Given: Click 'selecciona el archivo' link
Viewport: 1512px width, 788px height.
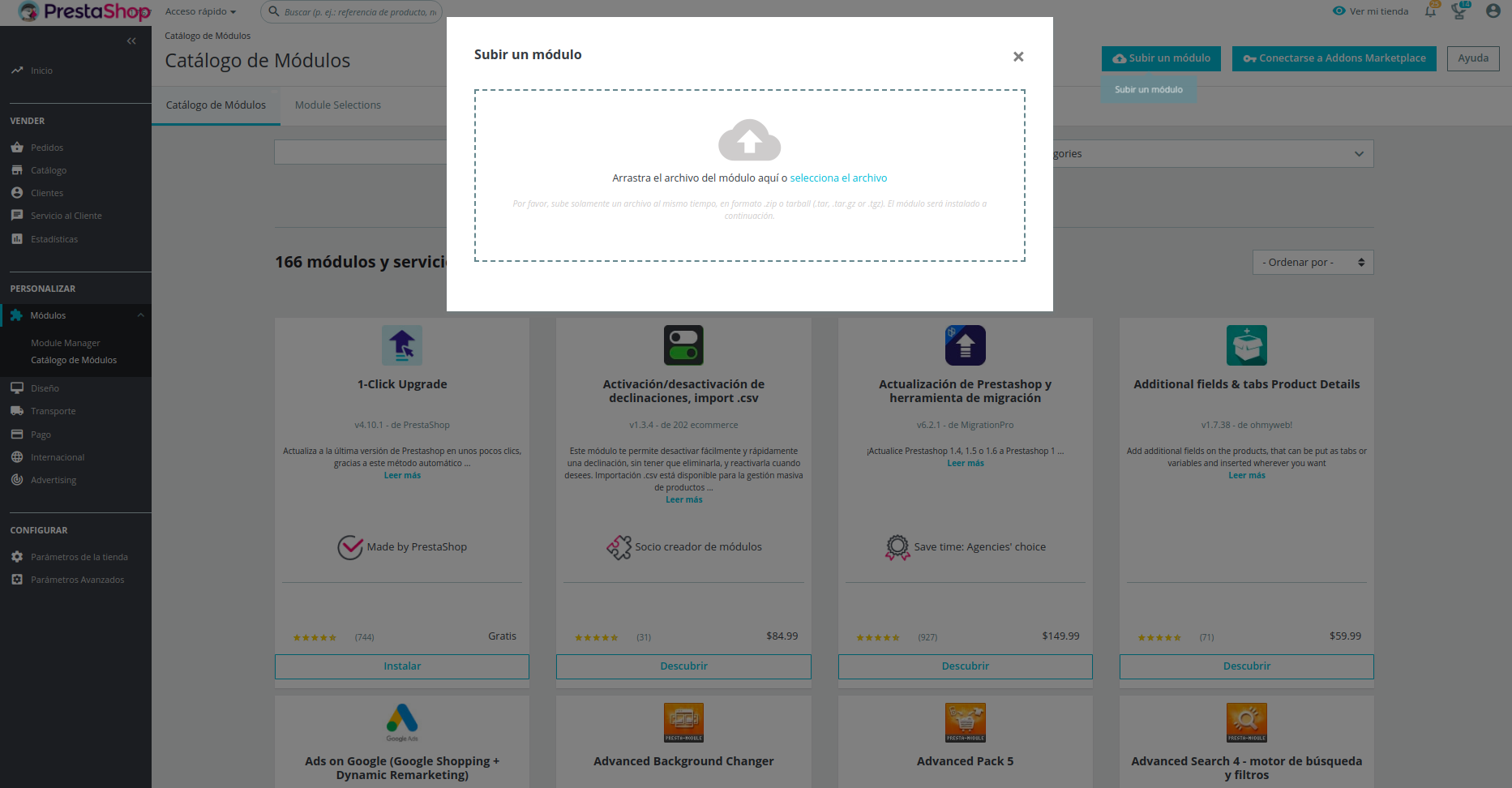Looking at the screenshot, I should [838, 178].
